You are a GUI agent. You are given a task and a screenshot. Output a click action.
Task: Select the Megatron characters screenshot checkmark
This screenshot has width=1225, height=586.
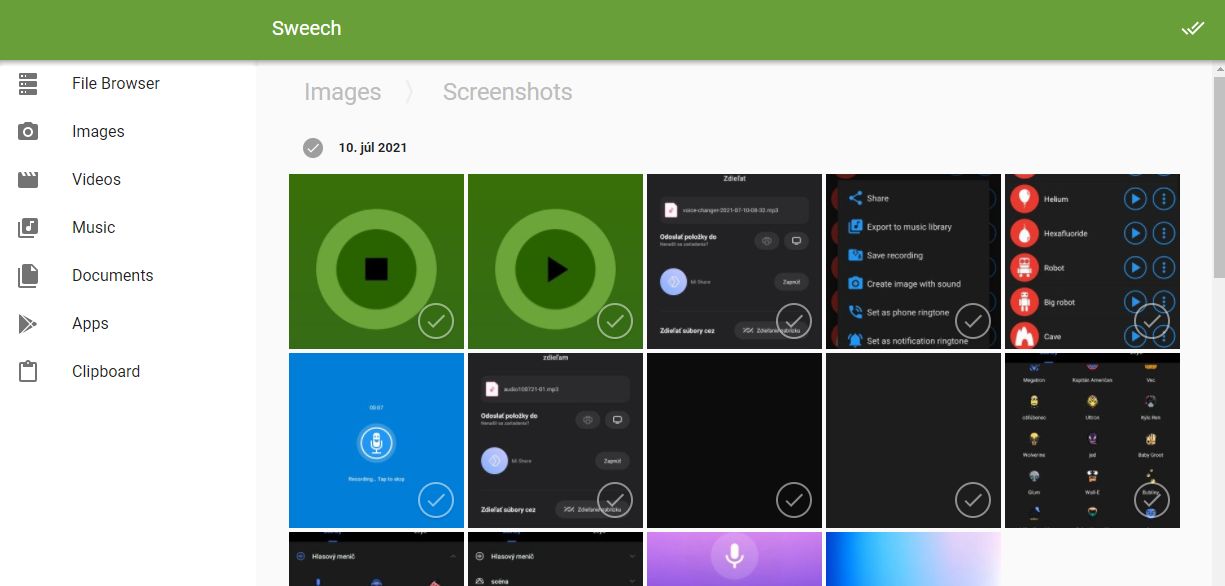[1152, 500]
